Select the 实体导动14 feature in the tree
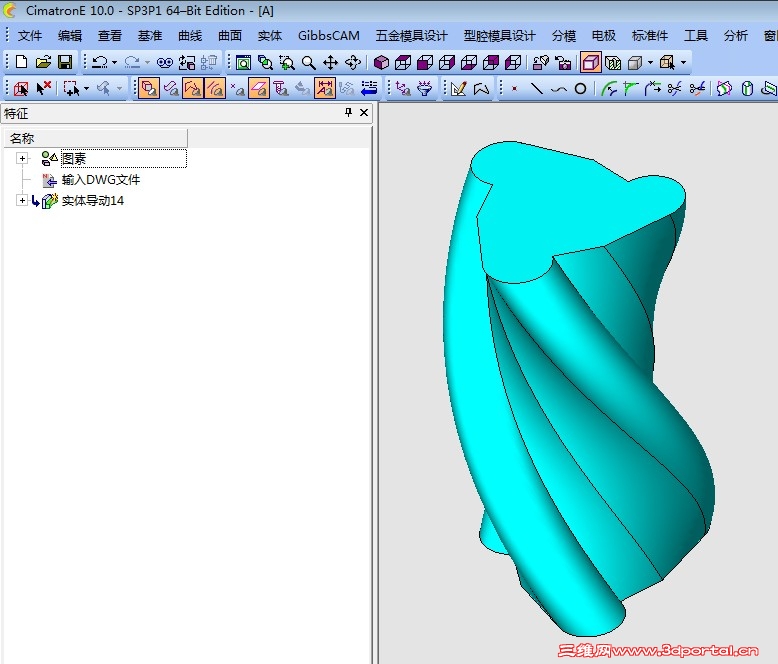 (x=93, y=200)
